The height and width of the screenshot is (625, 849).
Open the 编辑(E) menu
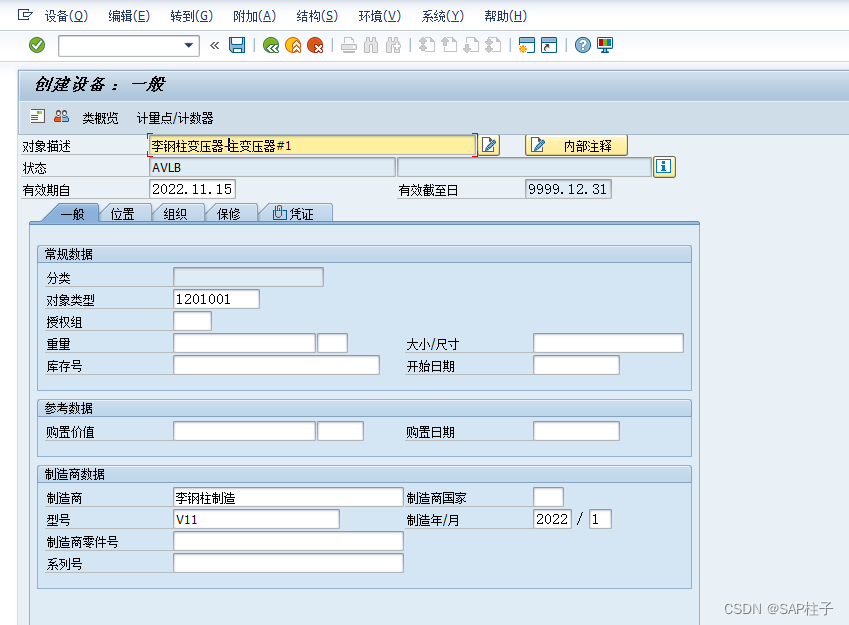coord(129,16)
